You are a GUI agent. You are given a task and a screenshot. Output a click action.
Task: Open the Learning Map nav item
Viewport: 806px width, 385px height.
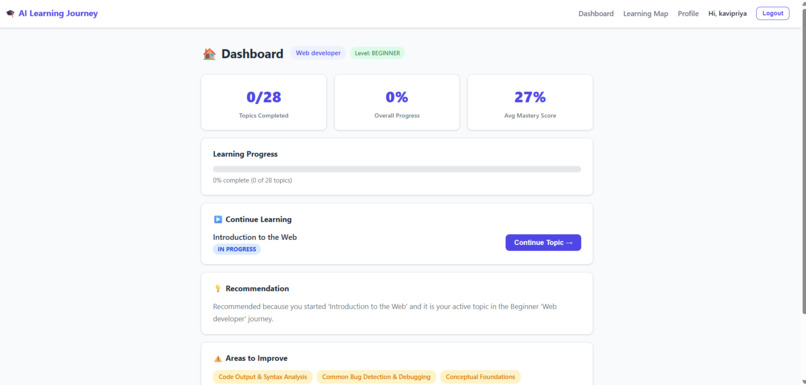click(x=646, y=14)
